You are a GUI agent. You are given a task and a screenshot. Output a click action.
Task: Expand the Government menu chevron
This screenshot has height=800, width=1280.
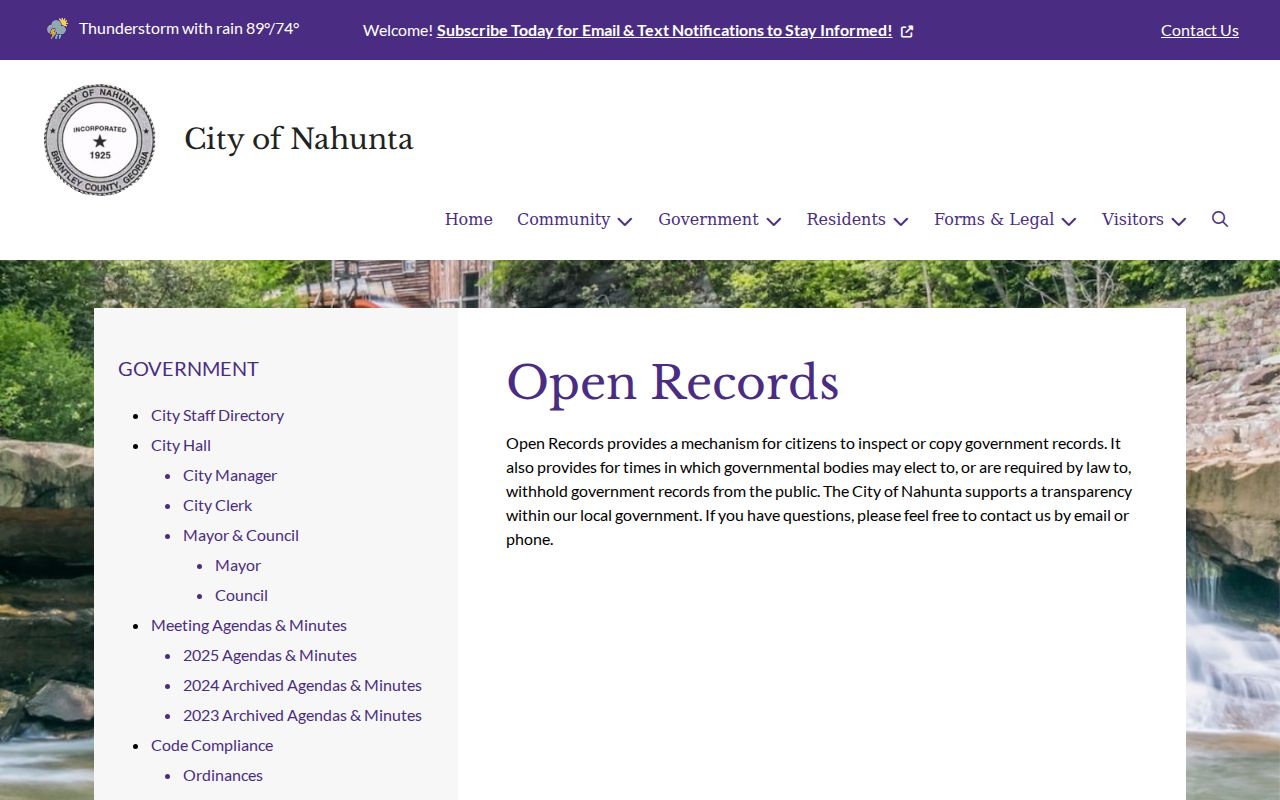[774, 221]
